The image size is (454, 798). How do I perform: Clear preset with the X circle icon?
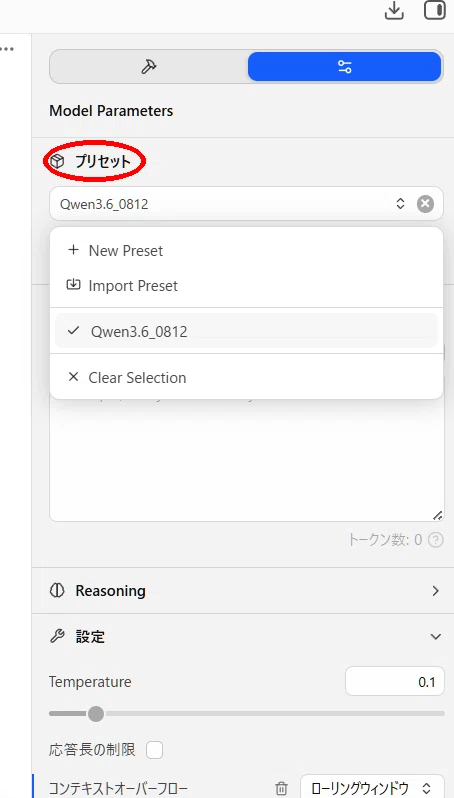point(425,204)
